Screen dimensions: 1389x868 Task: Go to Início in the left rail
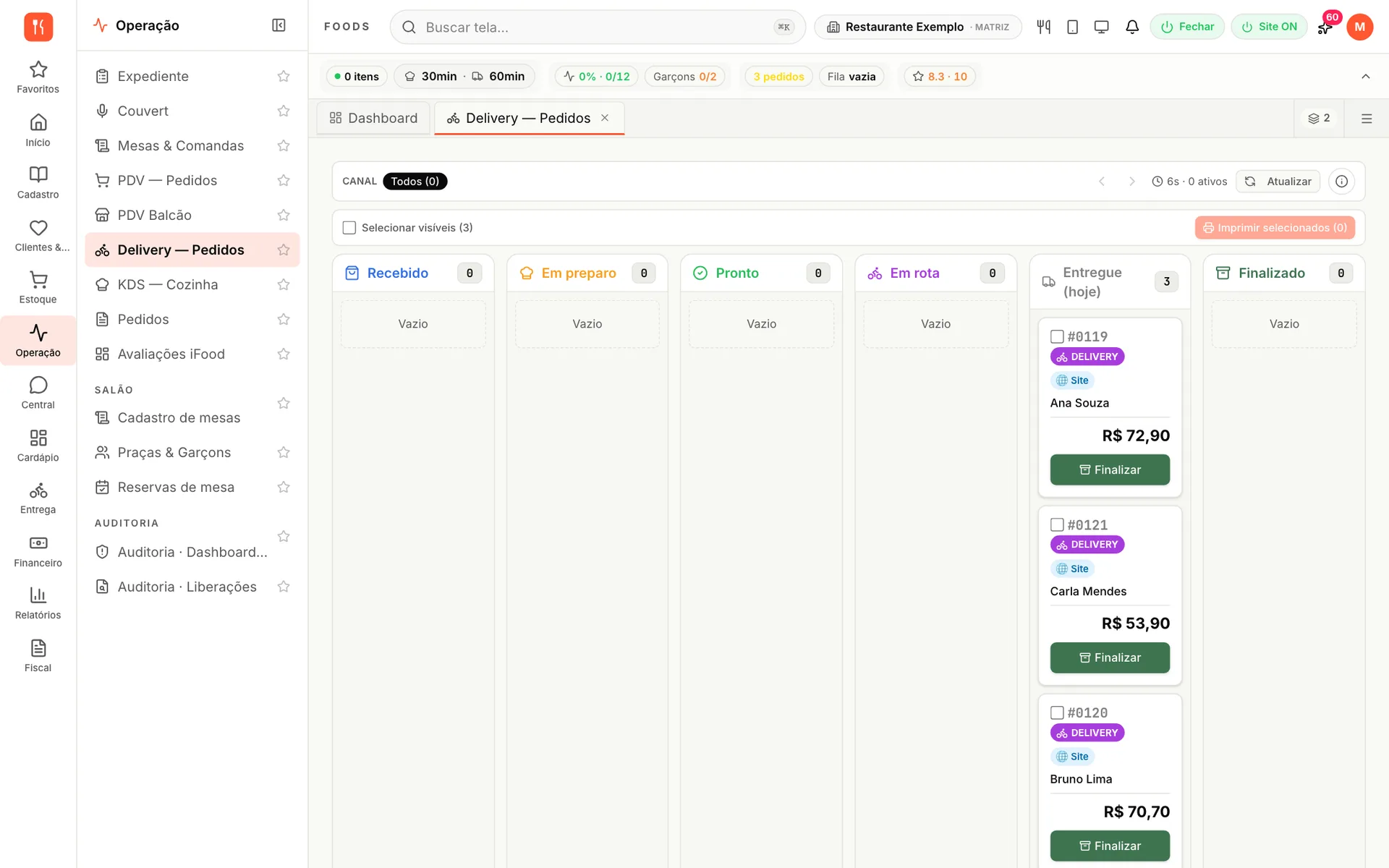point(38,130)
